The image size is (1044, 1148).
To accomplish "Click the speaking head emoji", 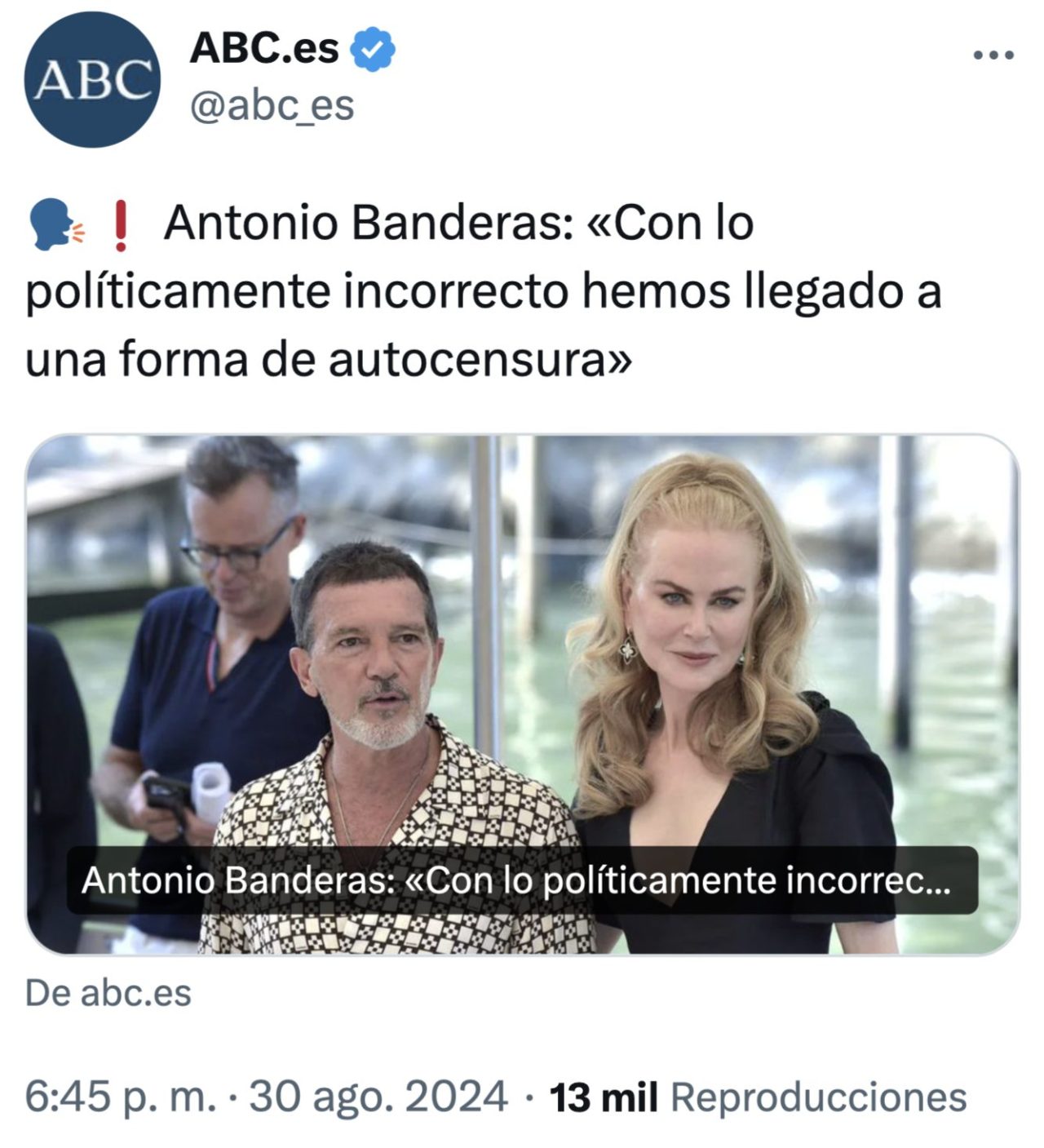I will [55, 225].
